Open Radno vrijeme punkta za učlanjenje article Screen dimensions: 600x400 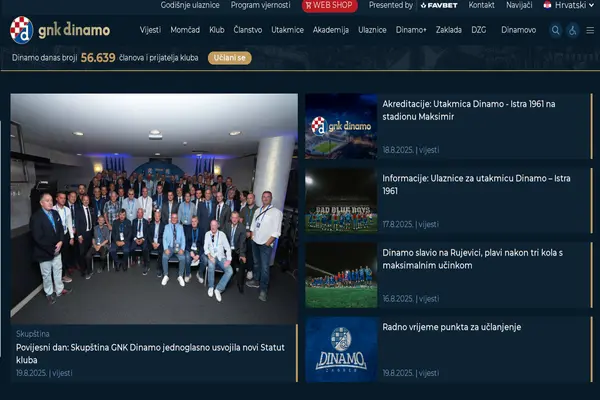point(451,327)
